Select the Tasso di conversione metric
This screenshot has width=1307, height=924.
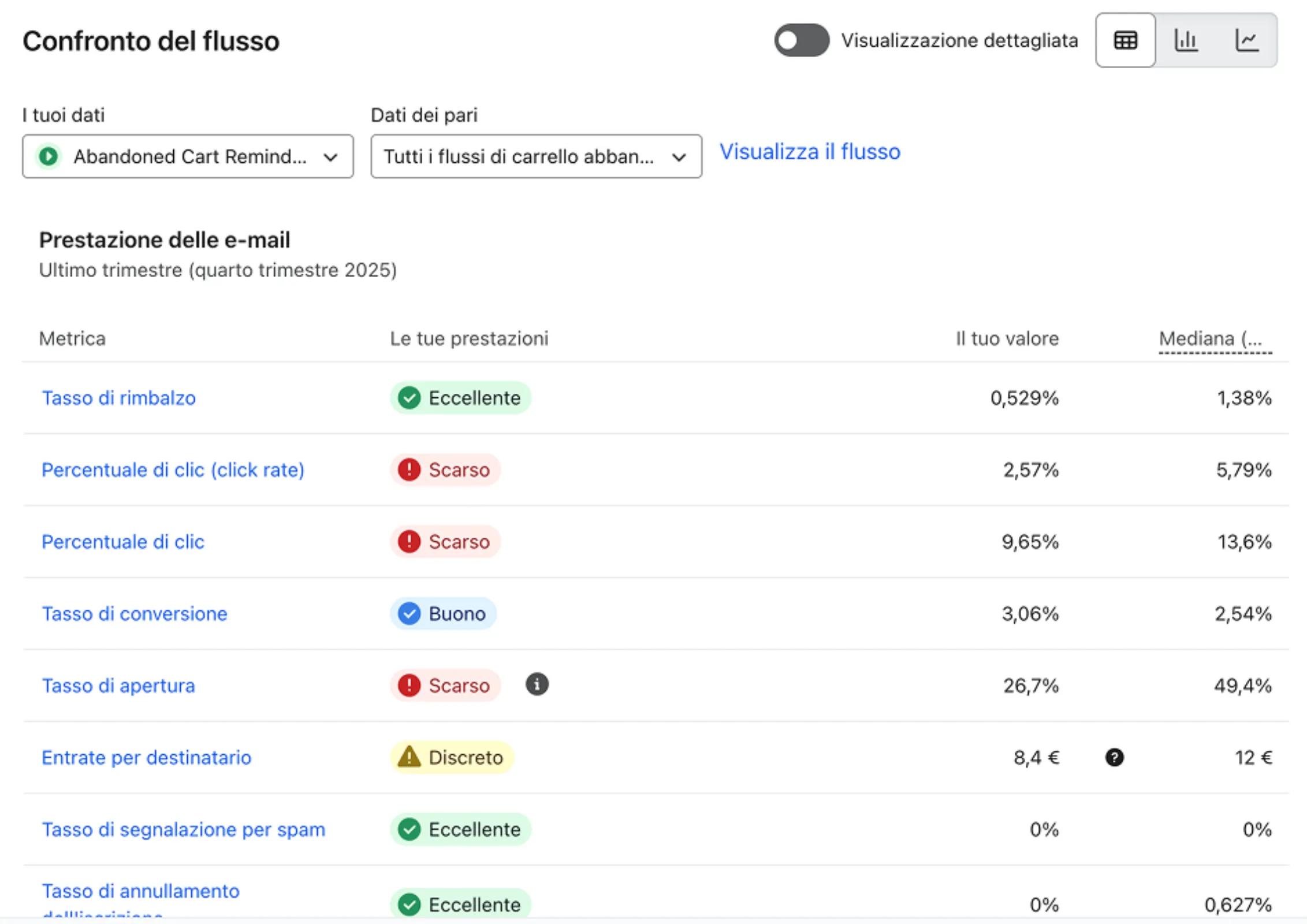coord(135,614)
